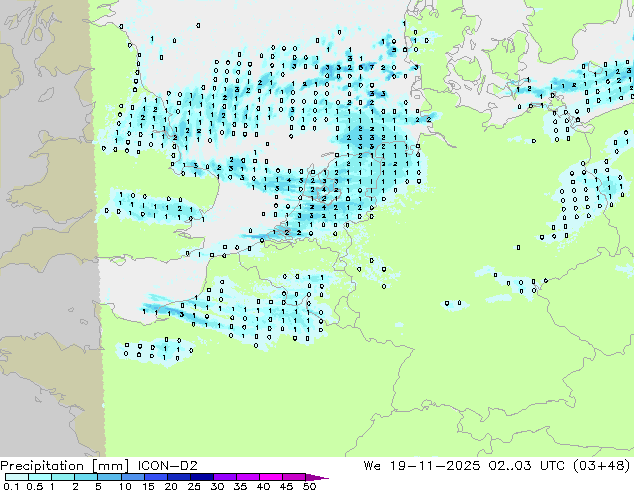Click the 45–50 mm legend swatch
634x490 pixels.
click(x=294, y=477)
